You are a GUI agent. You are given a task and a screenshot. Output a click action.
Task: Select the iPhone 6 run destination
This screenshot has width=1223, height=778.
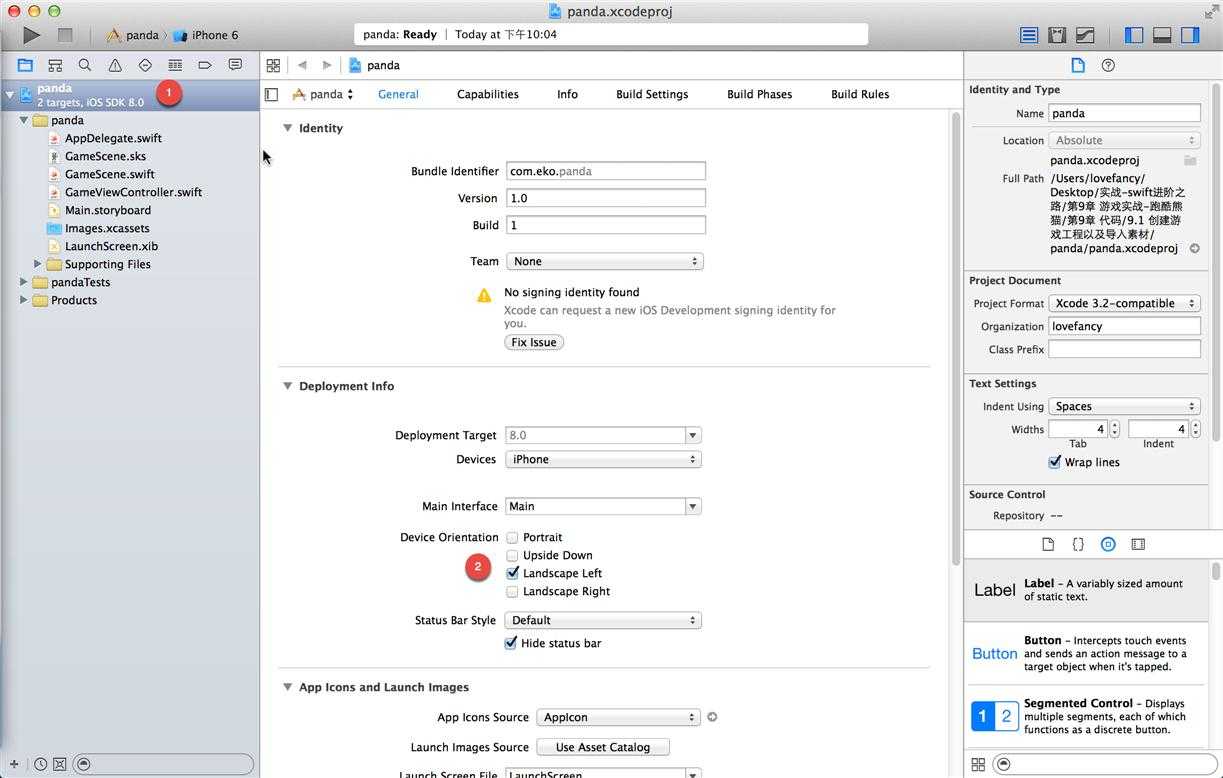(x=206, y=35)
